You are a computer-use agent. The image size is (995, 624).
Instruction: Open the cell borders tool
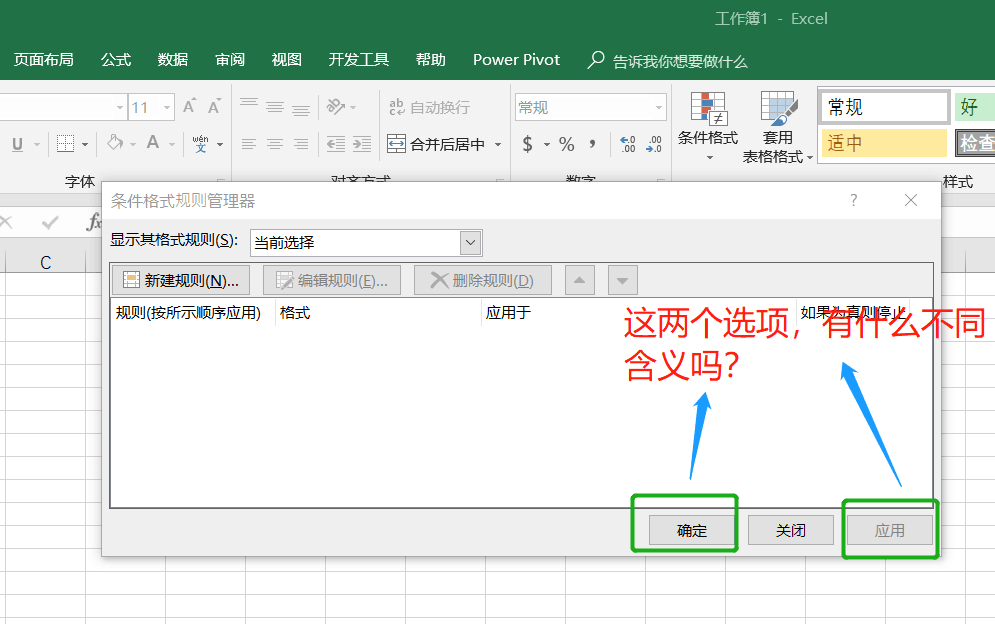(65, 143)
